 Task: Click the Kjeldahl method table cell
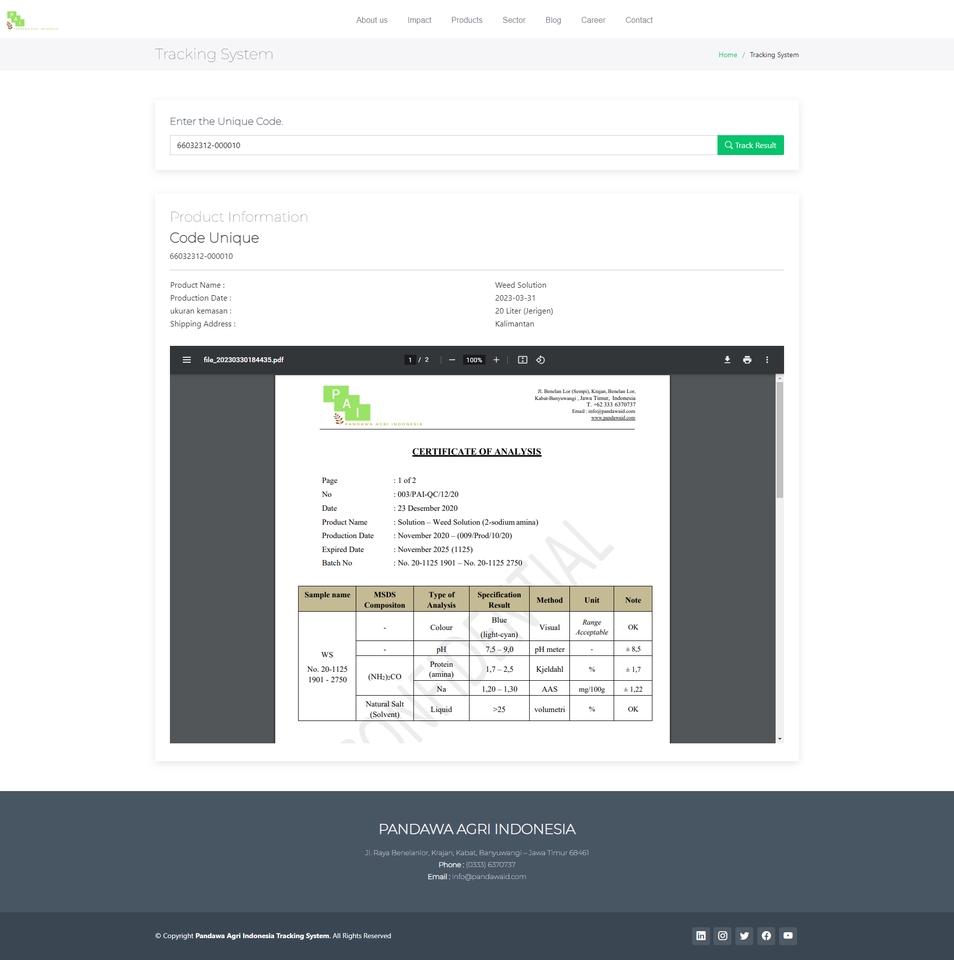549,669
